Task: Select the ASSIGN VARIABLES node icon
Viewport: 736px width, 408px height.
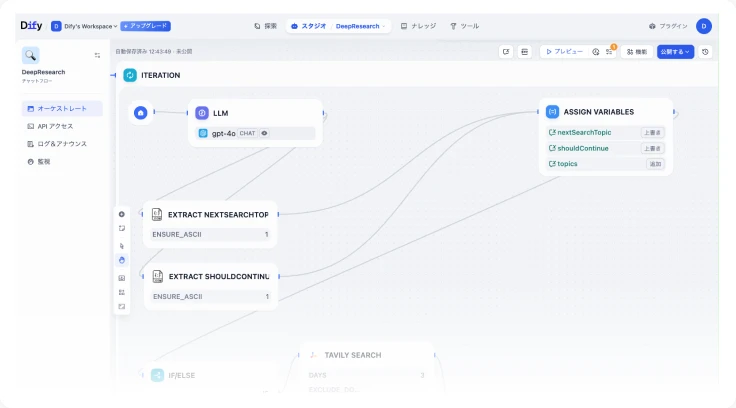Action: tap(552, 112)
